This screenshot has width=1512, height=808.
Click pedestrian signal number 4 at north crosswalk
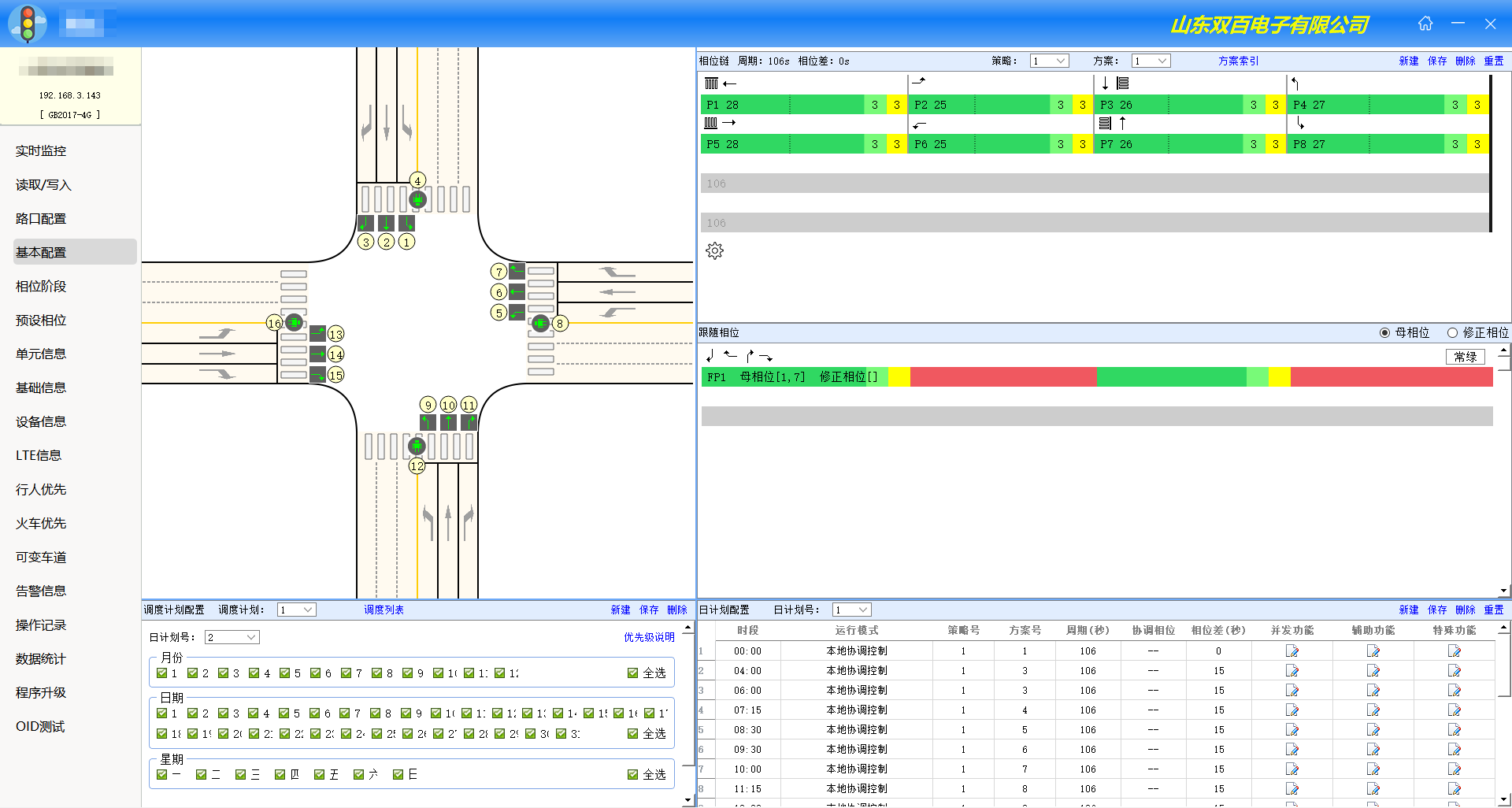[x=417, y=199]
